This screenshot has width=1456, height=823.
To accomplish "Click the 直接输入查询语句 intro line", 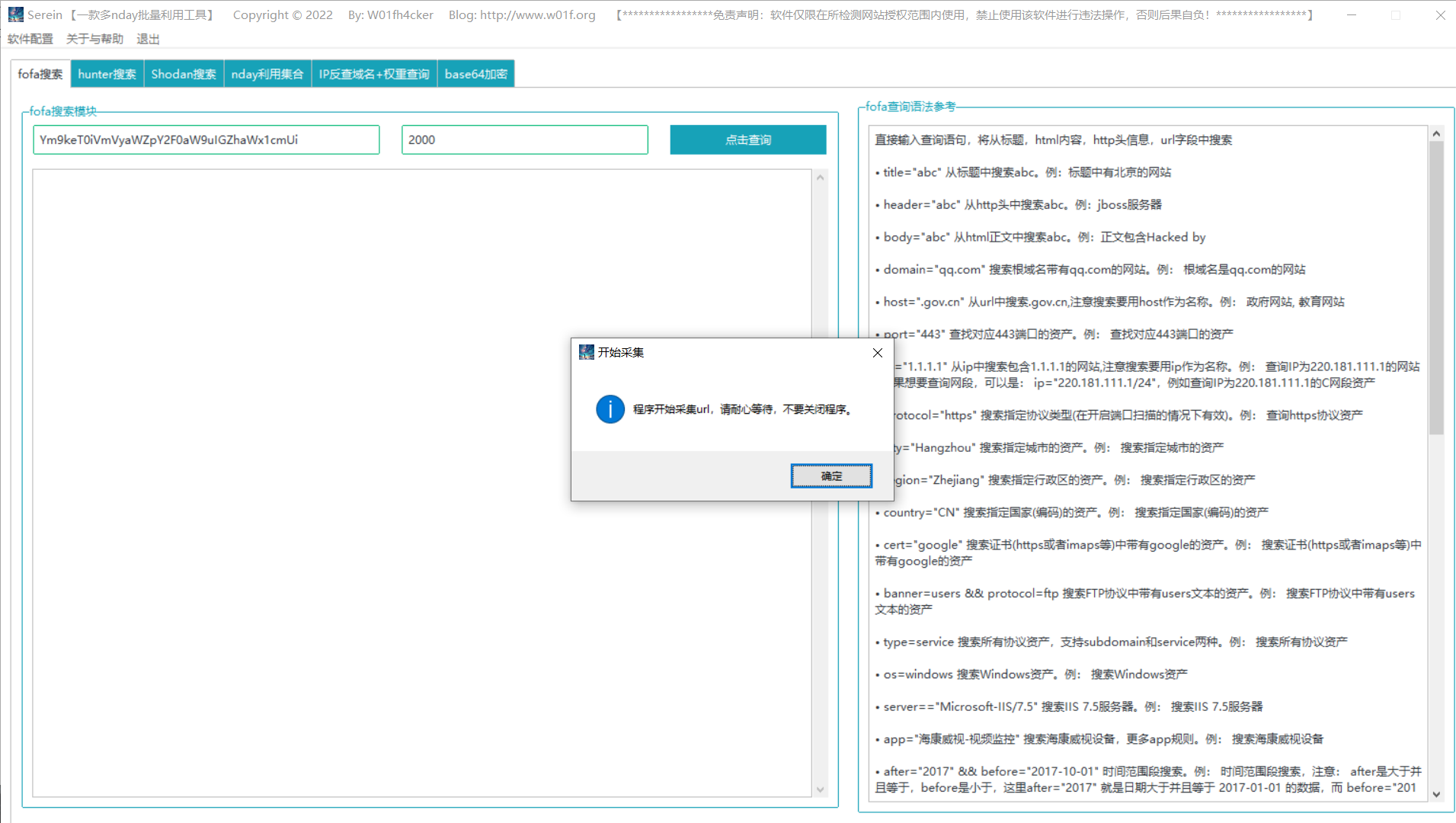I will (1054, 139).
